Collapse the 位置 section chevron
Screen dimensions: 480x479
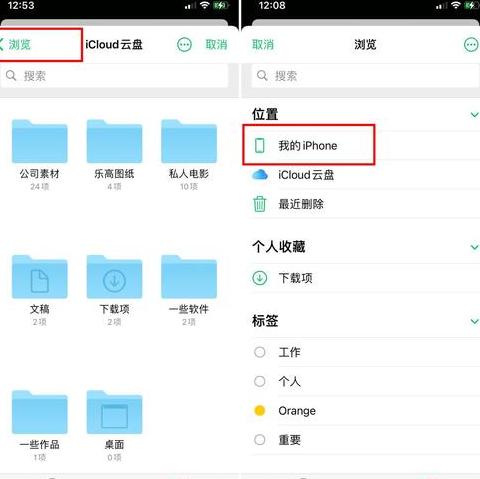coord(474,115)
